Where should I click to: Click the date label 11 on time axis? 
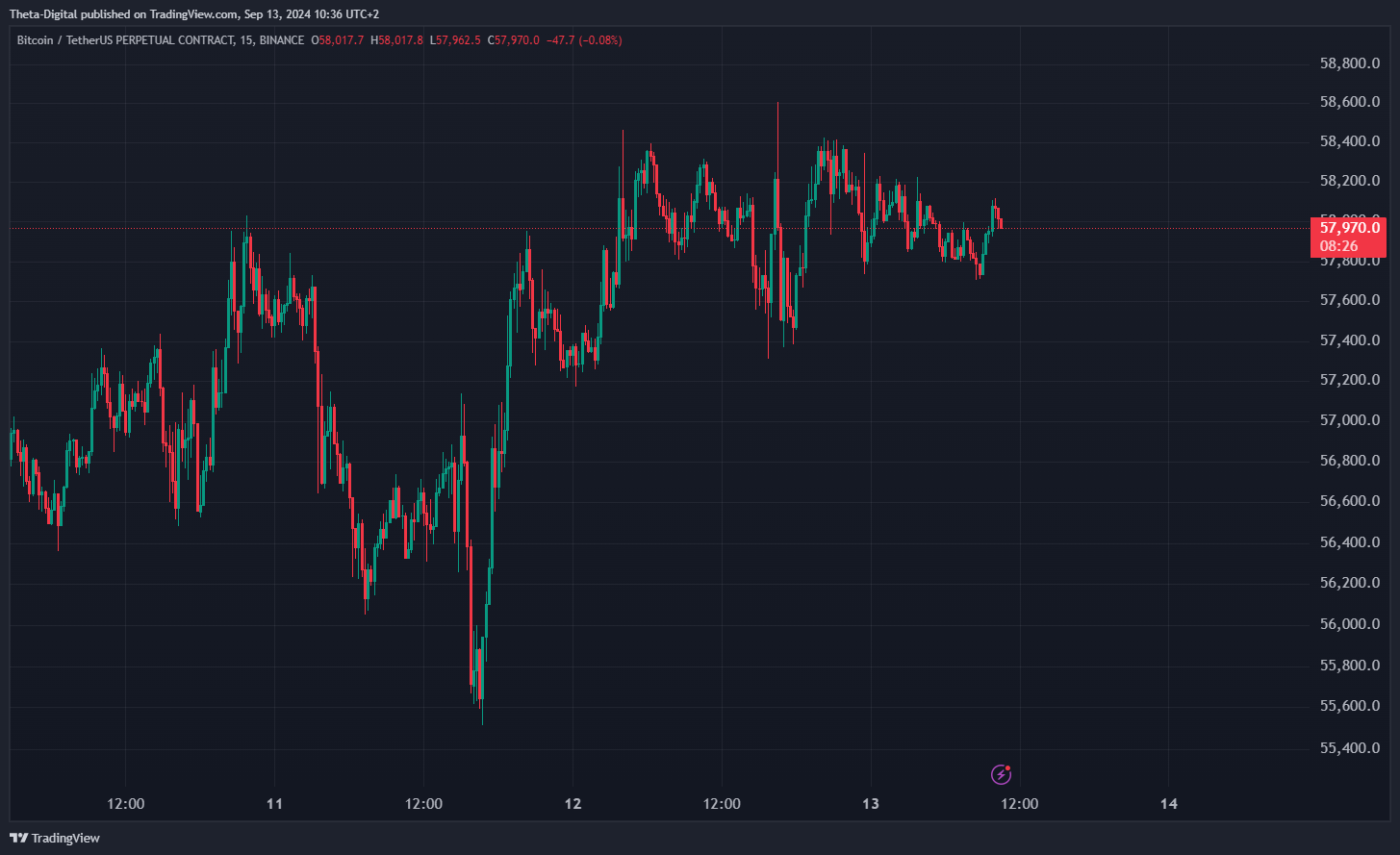pyautogui.click(x=274, y=804)
